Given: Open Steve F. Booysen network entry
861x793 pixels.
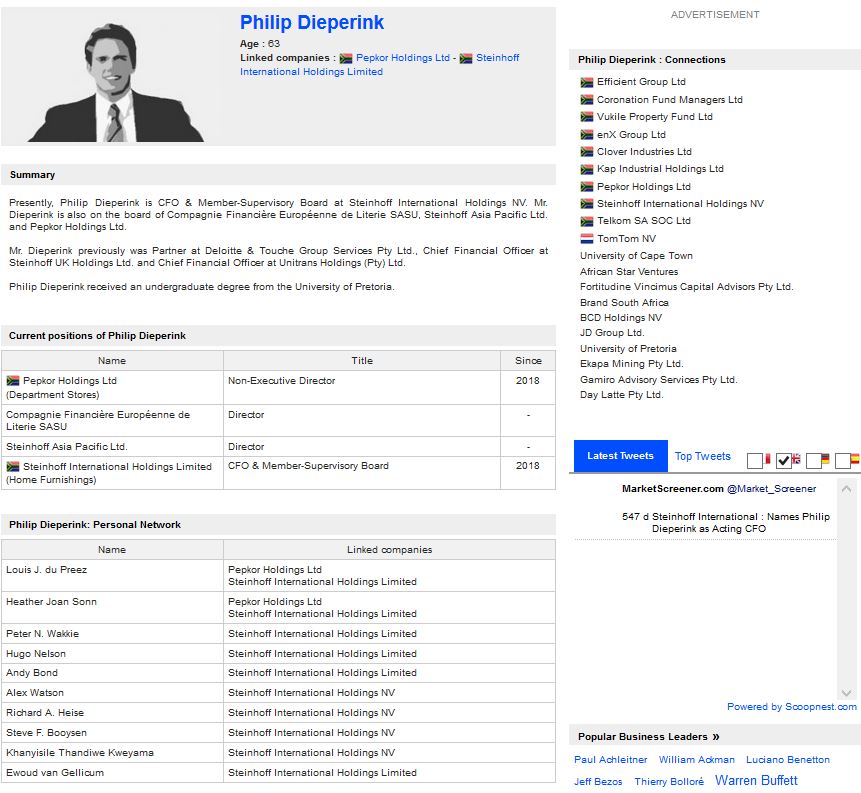Looking at the screenshot, I should click(46, 733).
